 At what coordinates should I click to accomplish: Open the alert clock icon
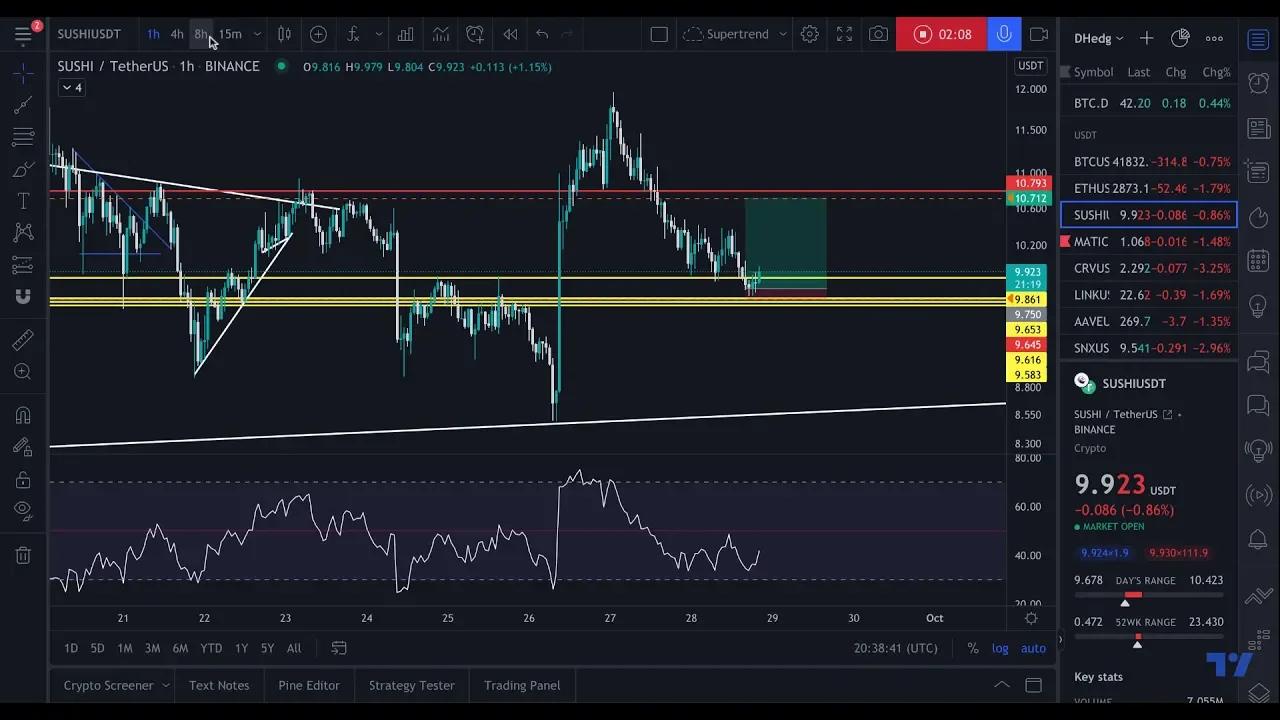pos(474,34)
